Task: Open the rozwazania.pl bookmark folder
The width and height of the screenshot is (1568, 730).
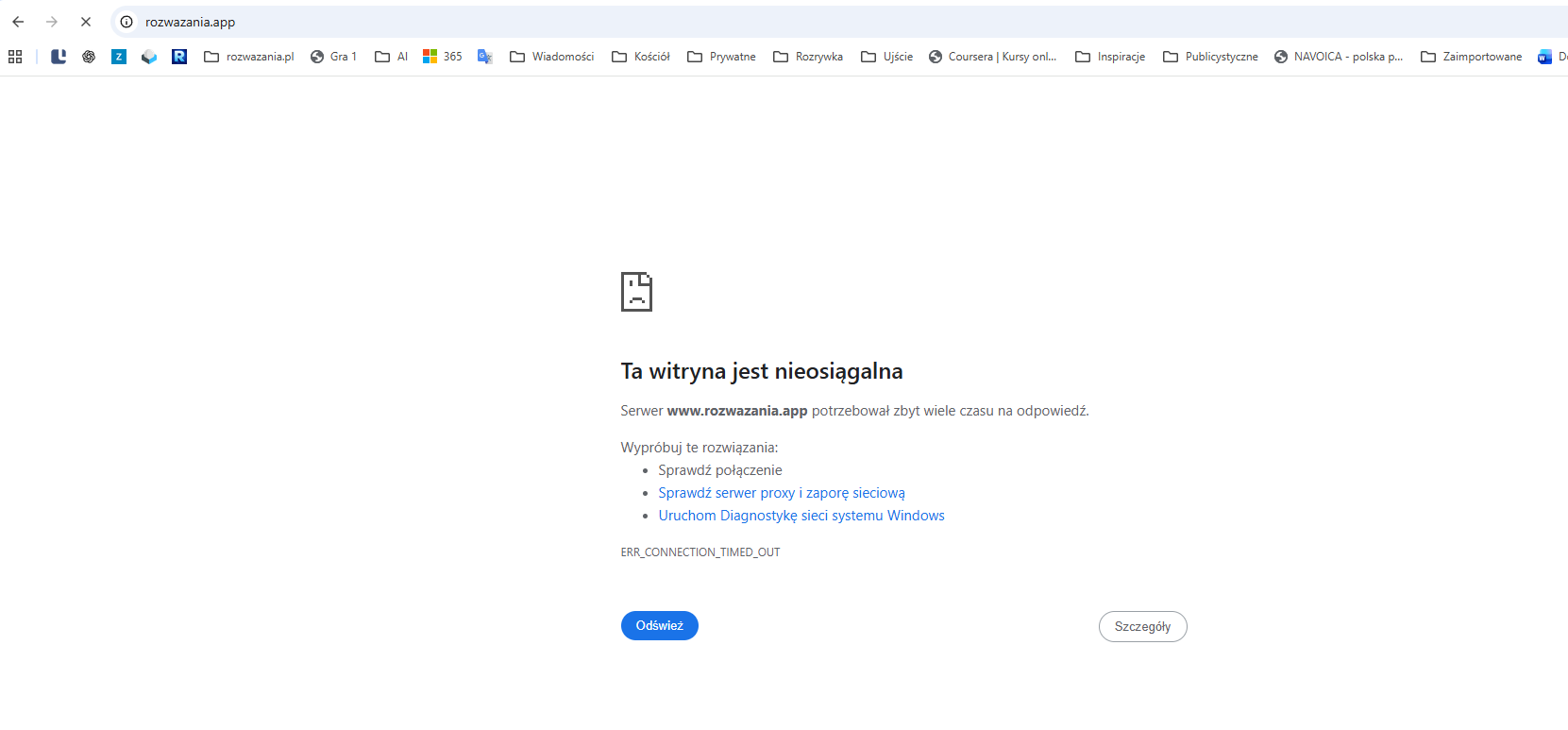Action: point(249,57)
